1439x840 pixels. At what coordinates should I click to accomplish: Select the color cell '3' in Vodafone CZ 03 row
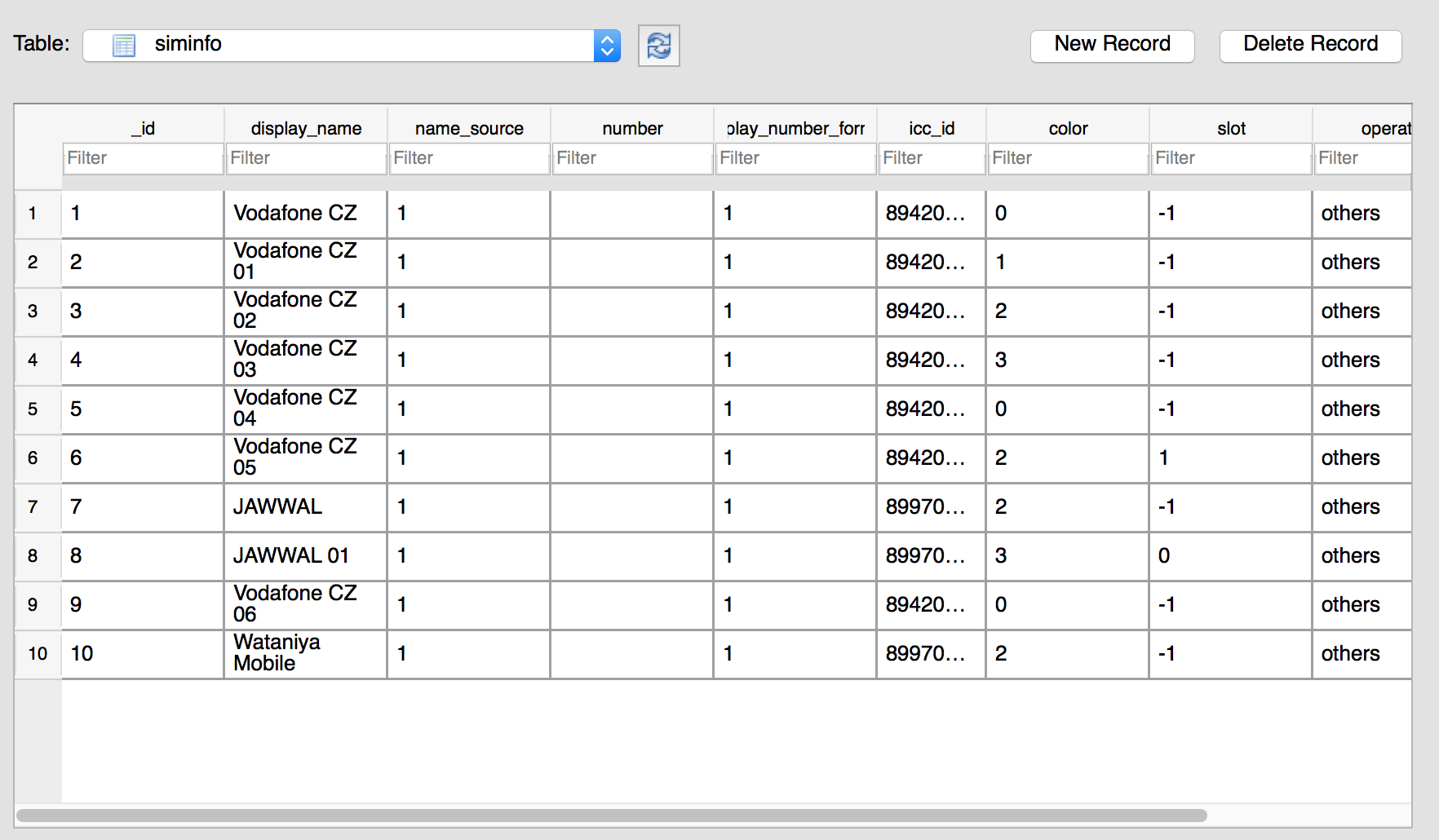point(1067,360)
